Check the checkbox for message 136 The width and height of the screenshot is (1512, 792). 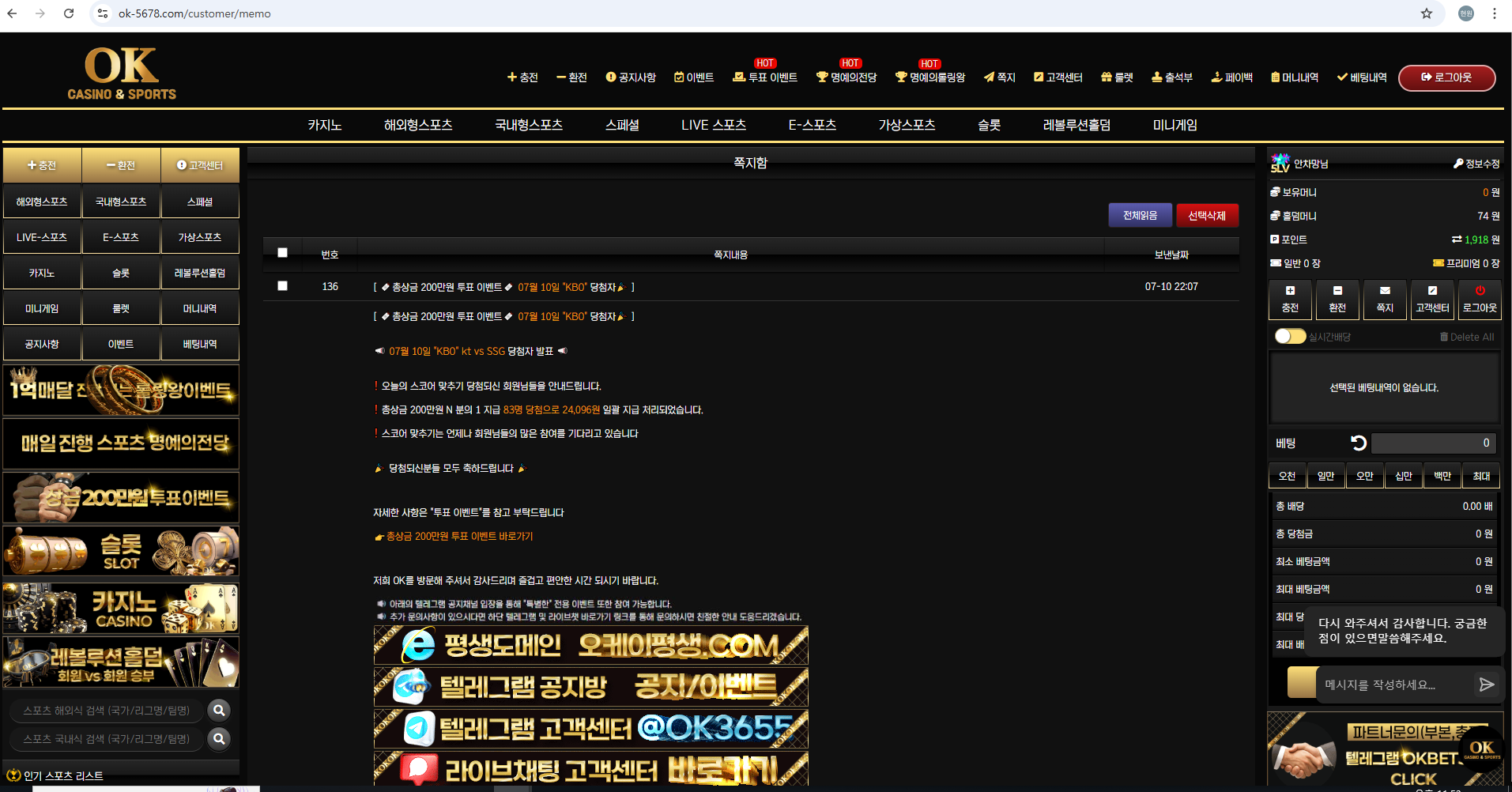point(282,286)
